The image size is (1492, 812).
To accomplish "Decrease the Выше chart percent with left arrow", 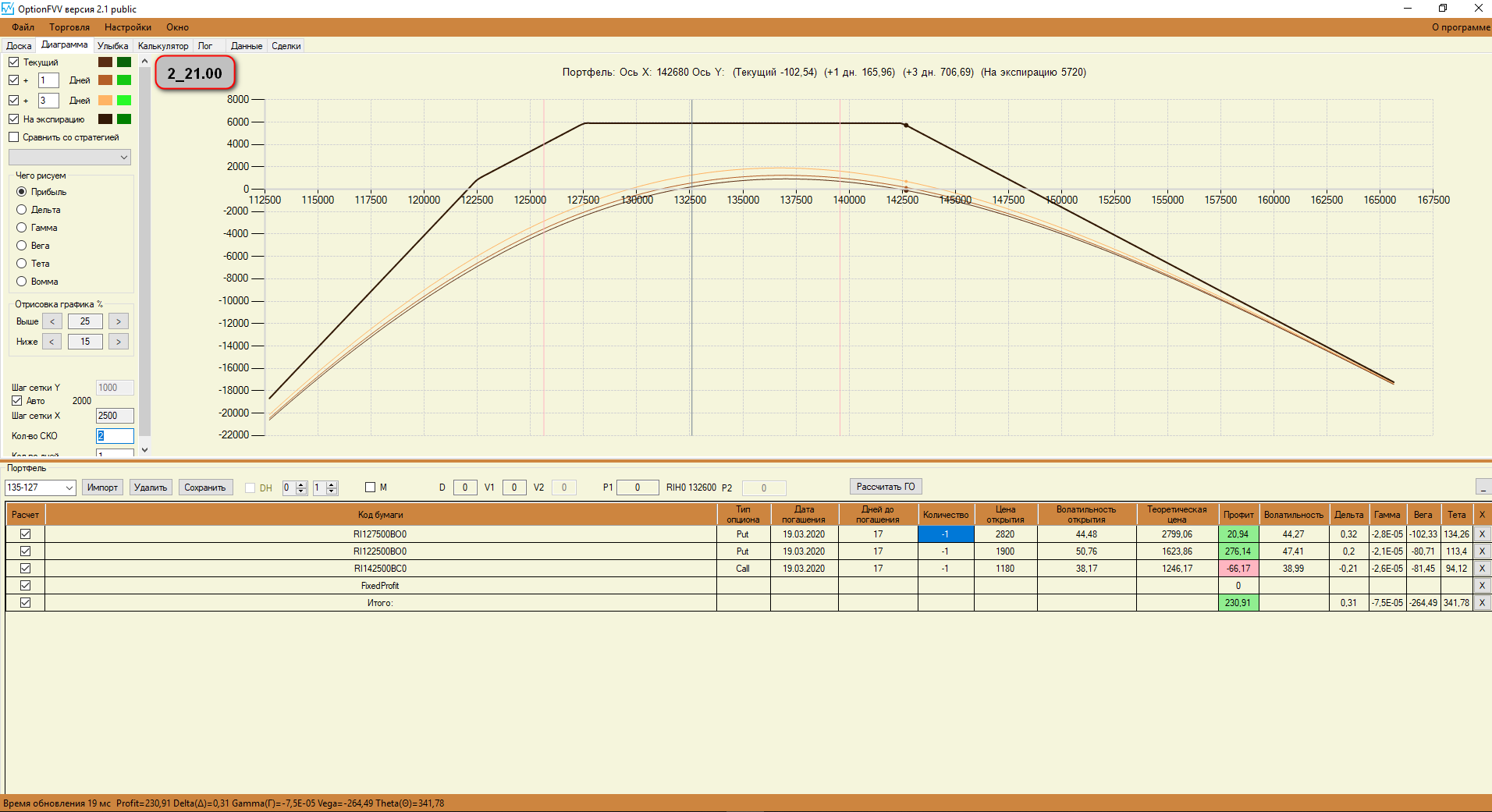I will pyautogui.click(x=52, y=321).
